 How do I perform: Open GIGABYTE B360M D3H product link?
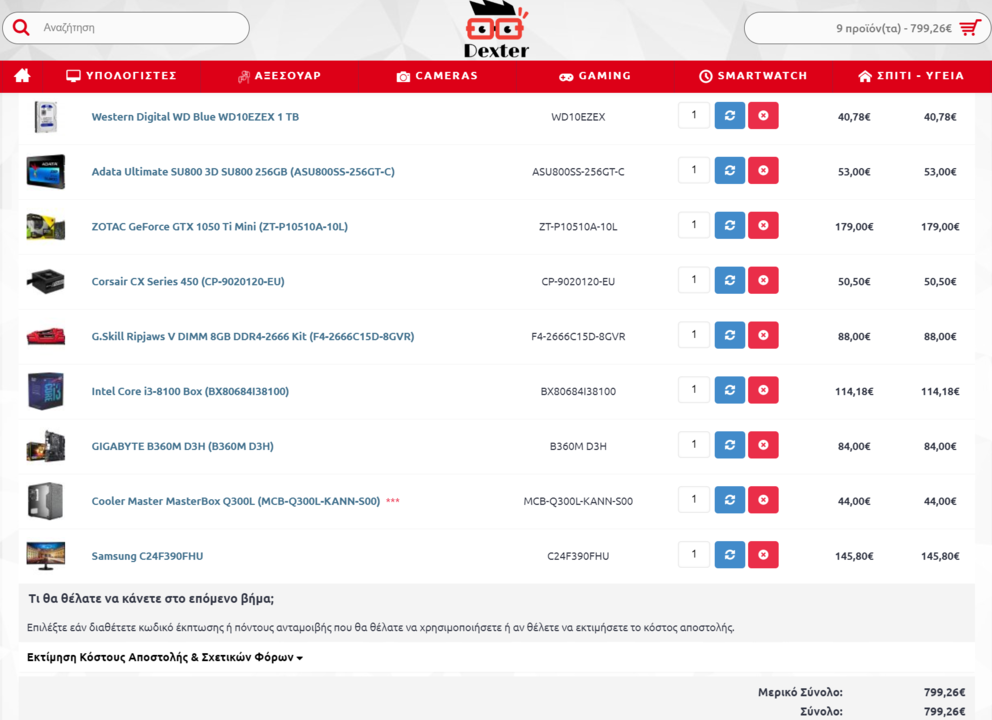[x=182, y=447]
